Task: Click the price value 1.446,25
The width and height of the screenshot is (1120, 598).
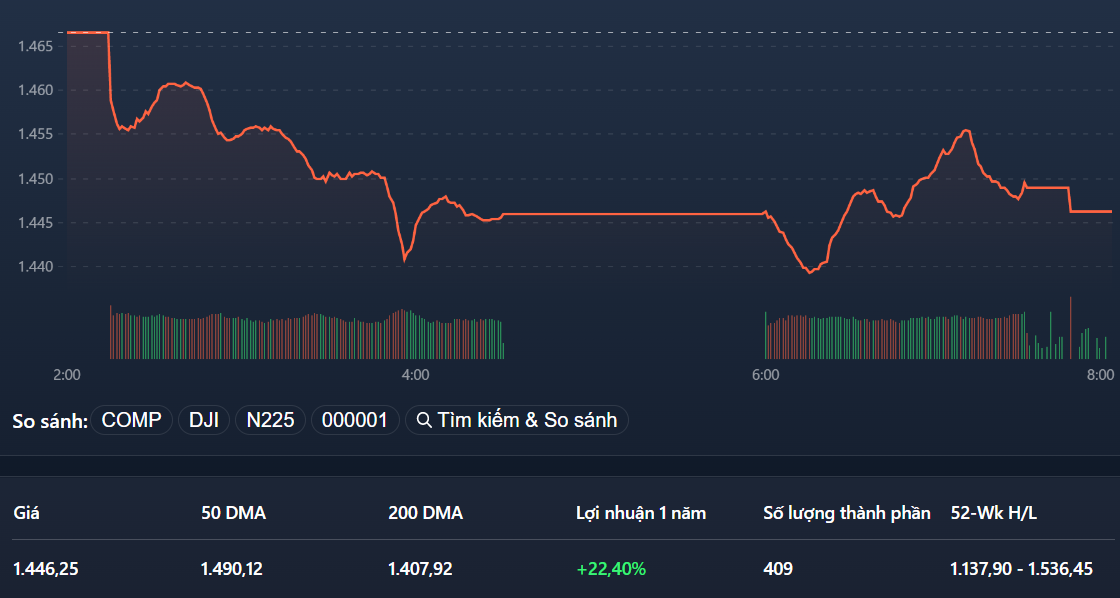Action: (x=45, y=568)
